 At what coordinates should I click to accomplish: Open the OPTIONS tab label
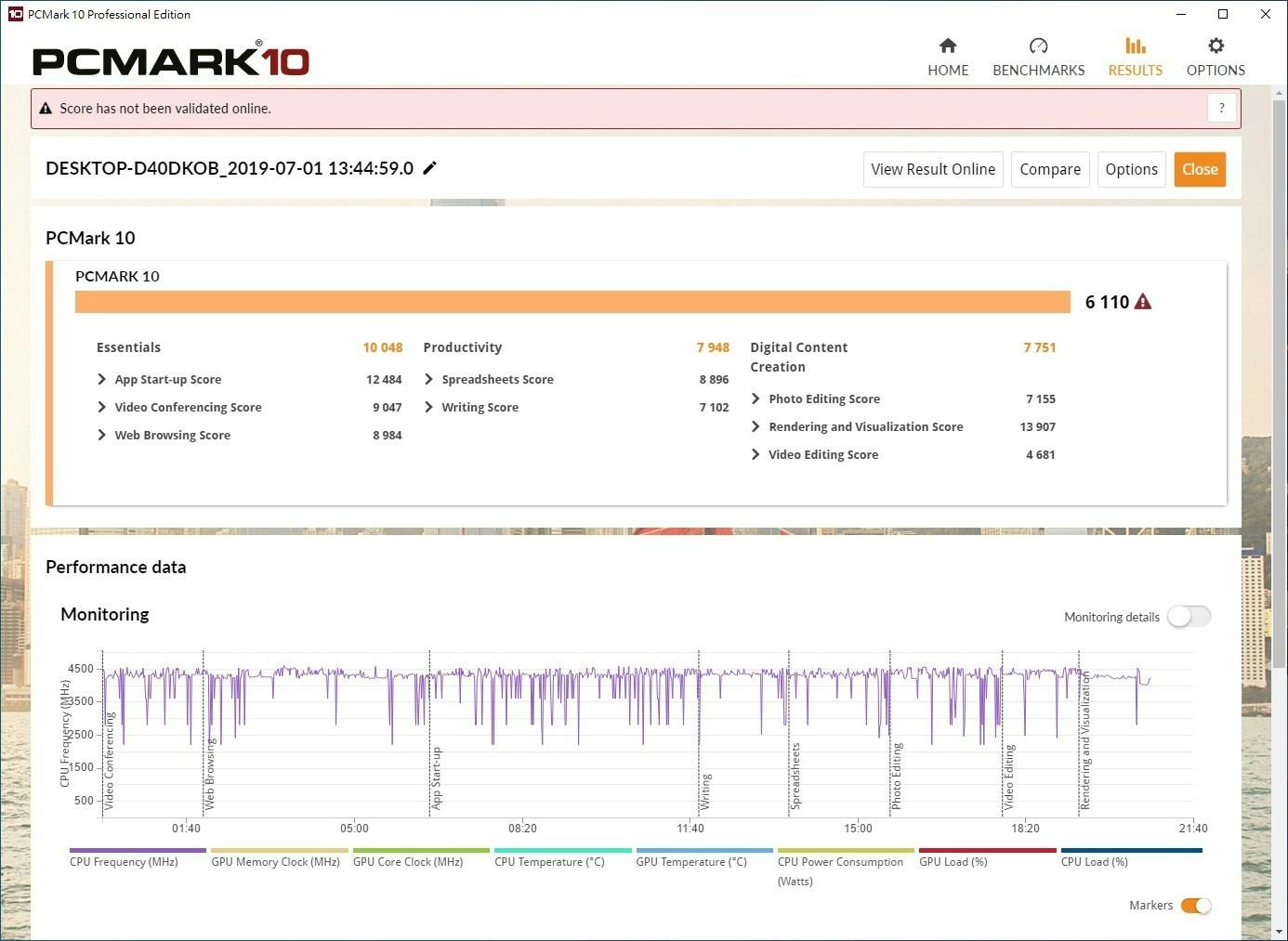click(x=1216, y=71)
